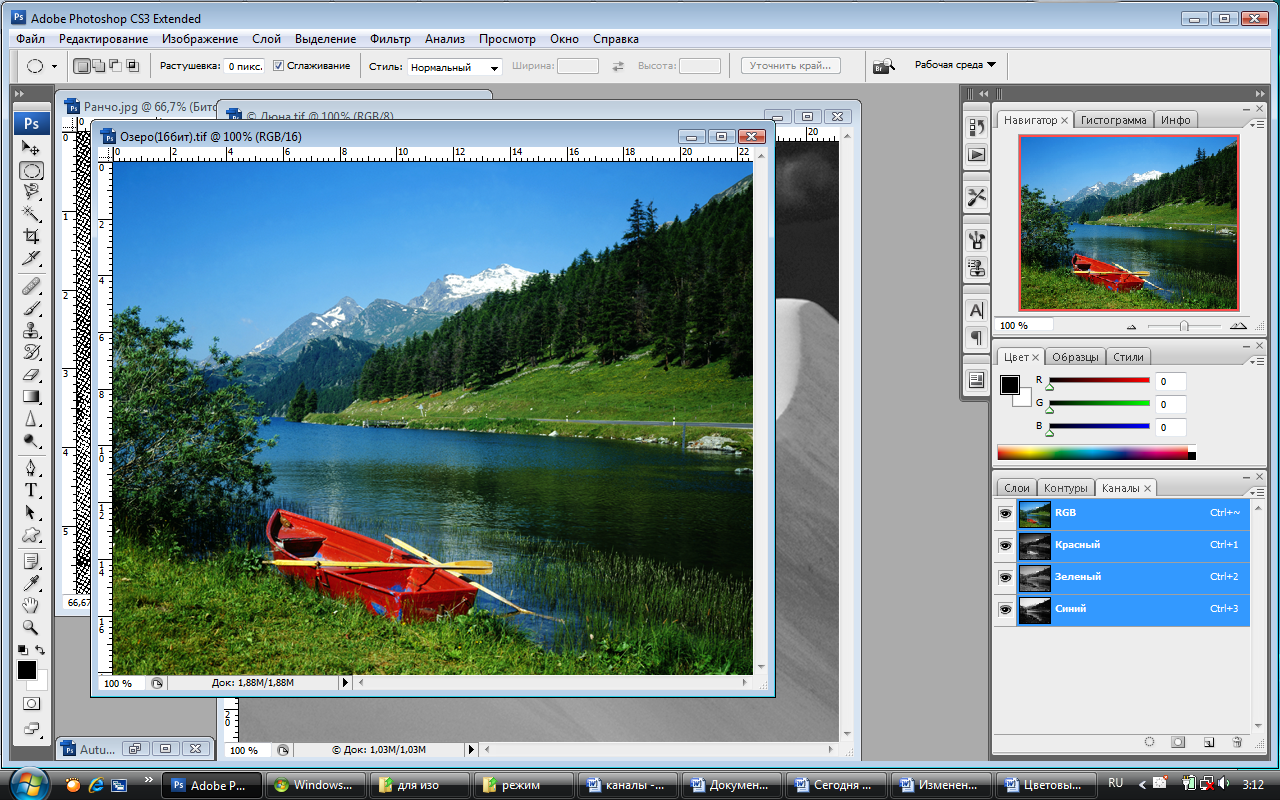Viewport: 1280px width, 800px height.
Task: Select the Blur tool
Action: (31, 419)
